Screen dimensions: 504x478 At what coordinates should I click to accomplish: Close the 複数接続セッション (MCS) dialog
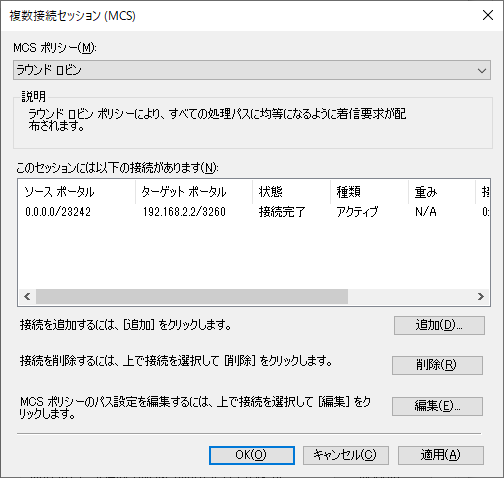488,15
